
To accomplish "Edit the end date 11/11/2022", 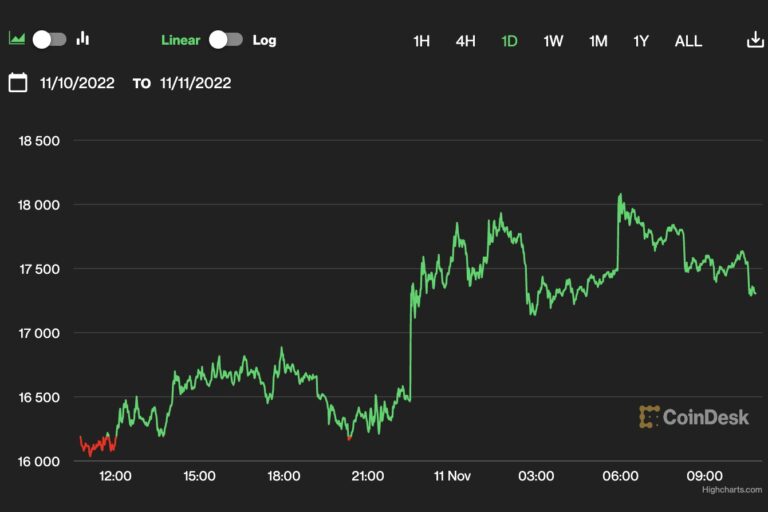I will (195, 83).
